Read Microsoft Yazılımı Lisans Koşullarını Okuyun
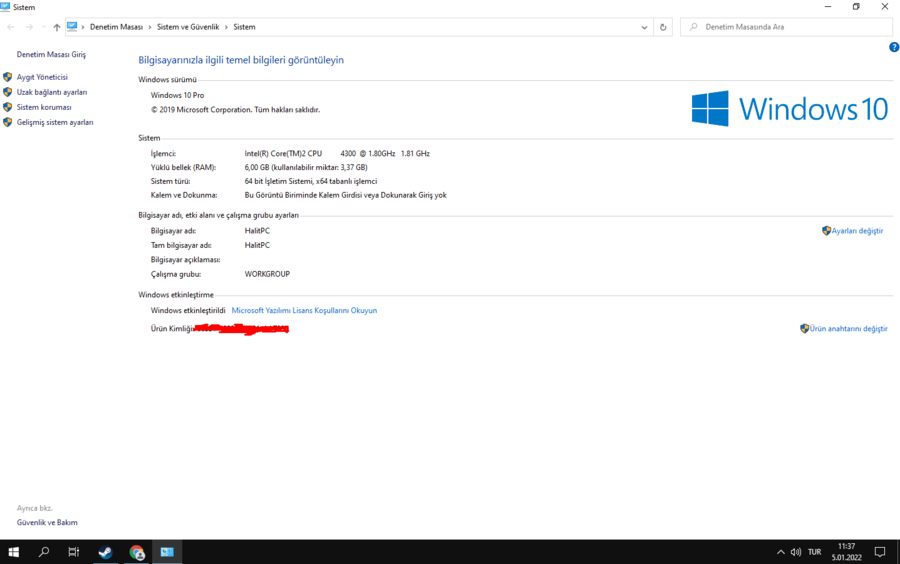The image size is (900, 564). click(x=304, y=310)
